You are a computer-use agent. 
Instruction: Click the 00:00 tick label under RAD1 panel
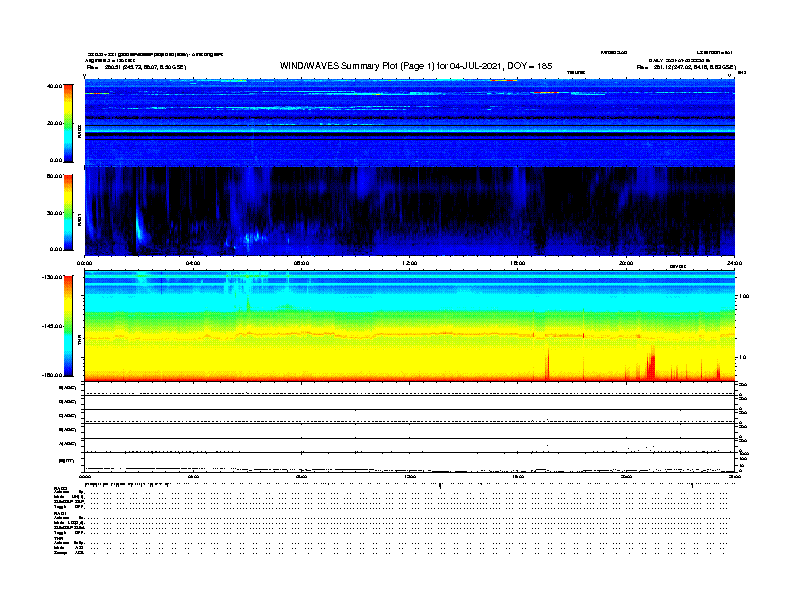tap(86, 263)
